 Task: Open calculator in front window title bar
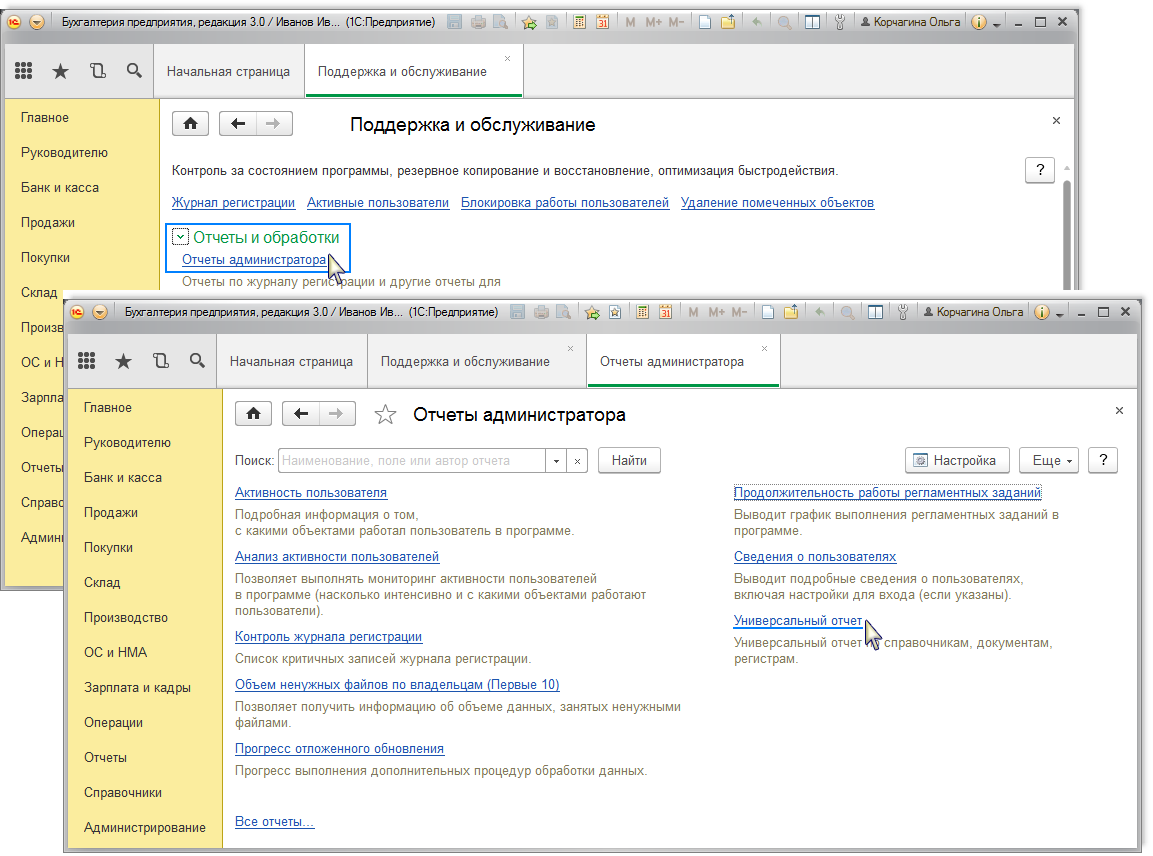643,312
